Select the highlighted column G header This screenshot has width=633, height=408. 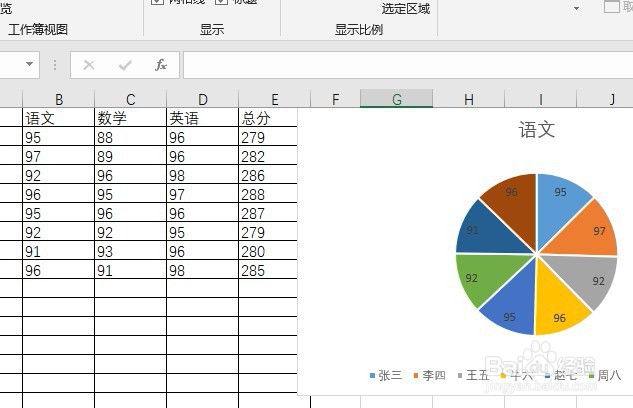(396, 99)
